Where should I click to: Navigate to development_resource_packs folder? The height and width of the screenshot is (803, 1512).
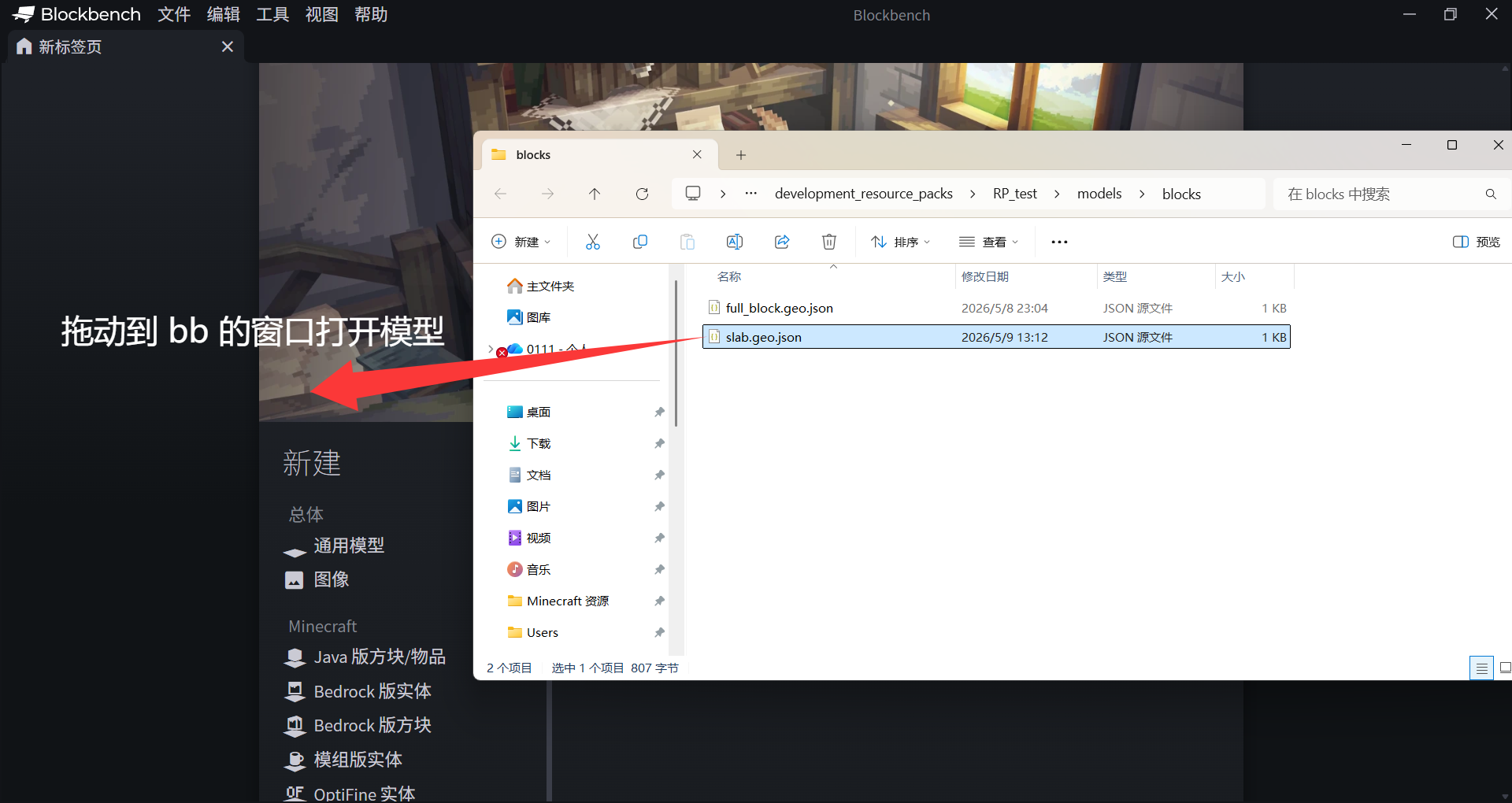pos(864,194)
